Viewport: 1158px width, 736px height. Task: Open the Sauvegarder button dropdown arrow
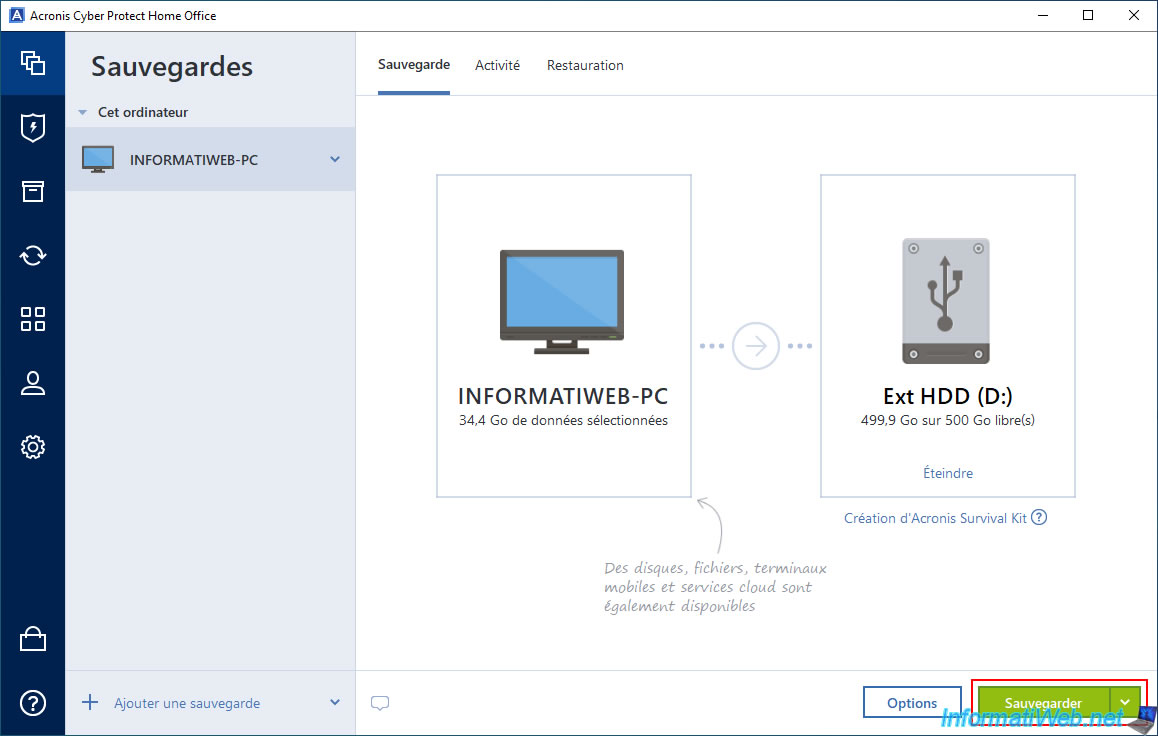[x=1125, y=703]
